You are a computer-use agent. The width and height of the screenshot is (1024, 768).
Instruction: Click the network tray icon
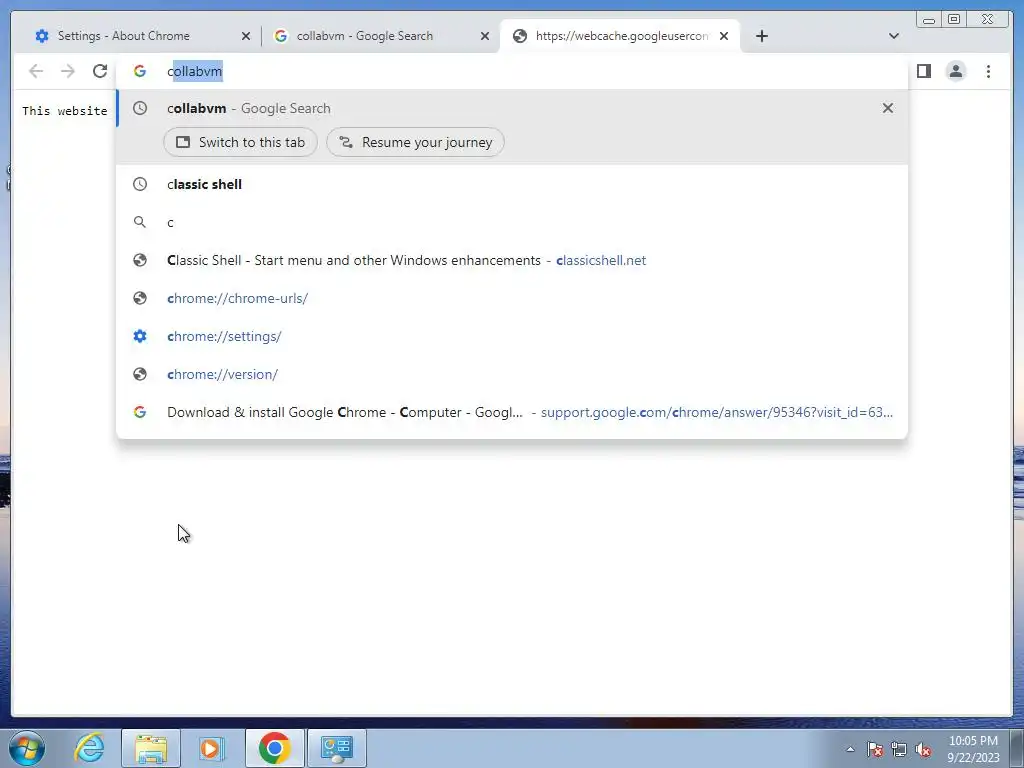tap(899, 749)
